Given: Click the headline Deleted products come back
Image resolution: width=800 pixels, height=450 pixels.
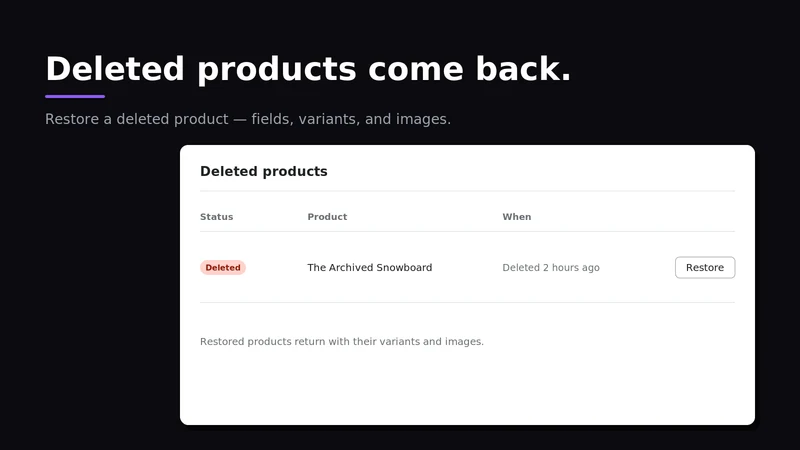Looking at the screenshot, I should (308, 69).
